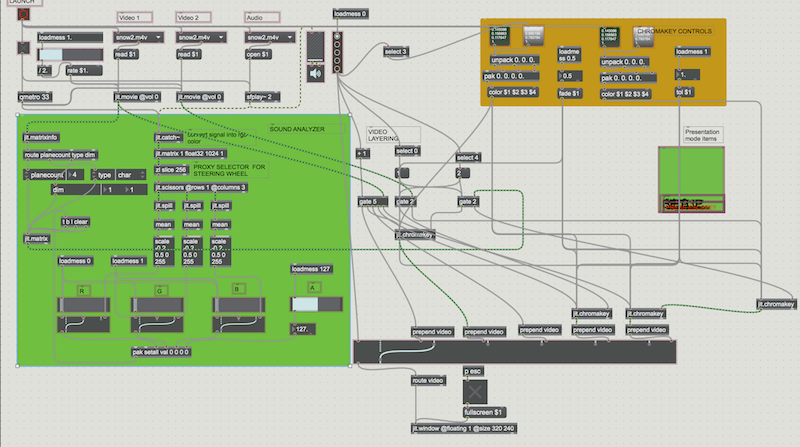Click the 'pak setall val 0 0 0 0' object
800x447 pixels.
tap(162, 352)
